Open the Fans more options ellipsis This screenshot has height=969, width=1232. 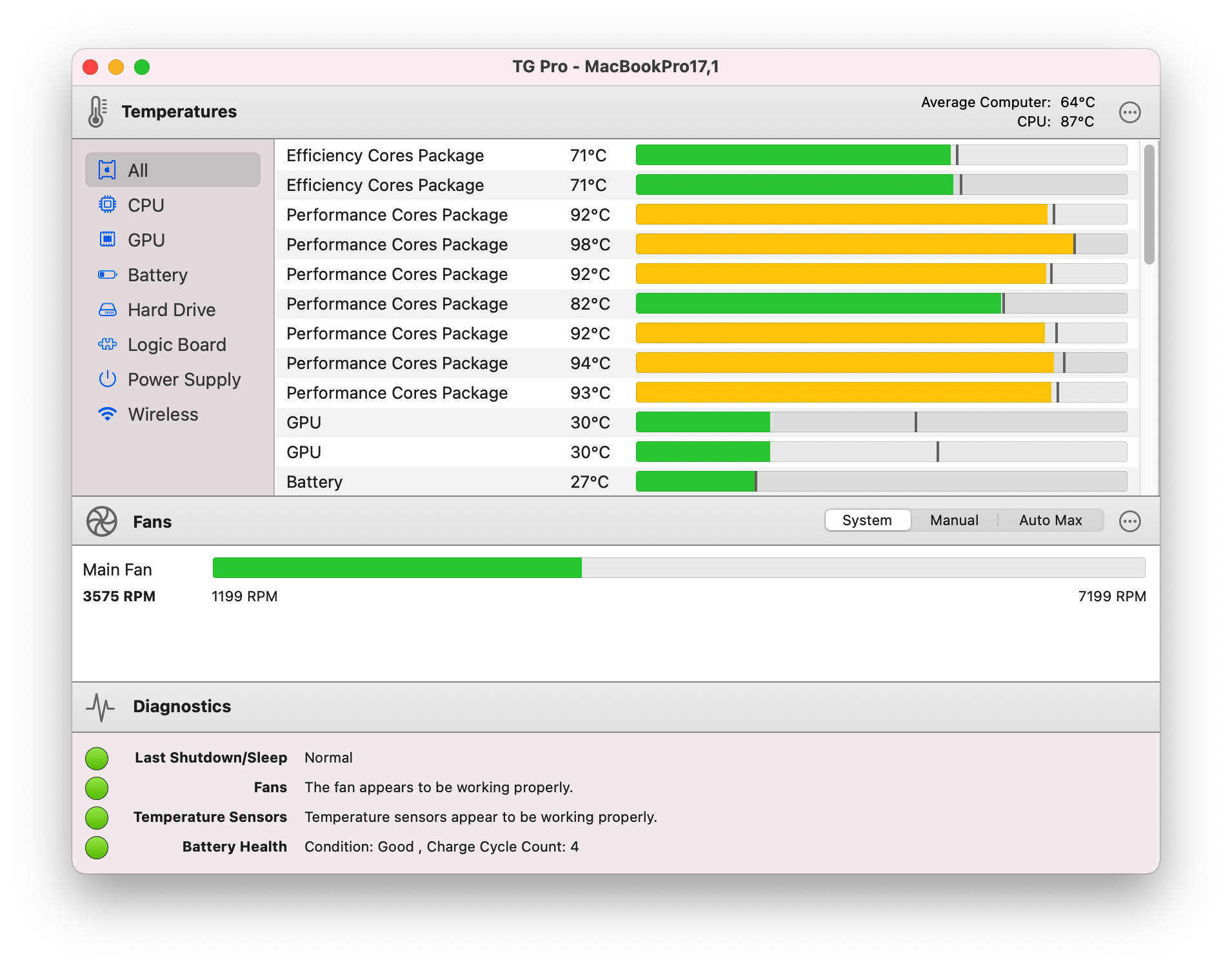[1129, 521]
